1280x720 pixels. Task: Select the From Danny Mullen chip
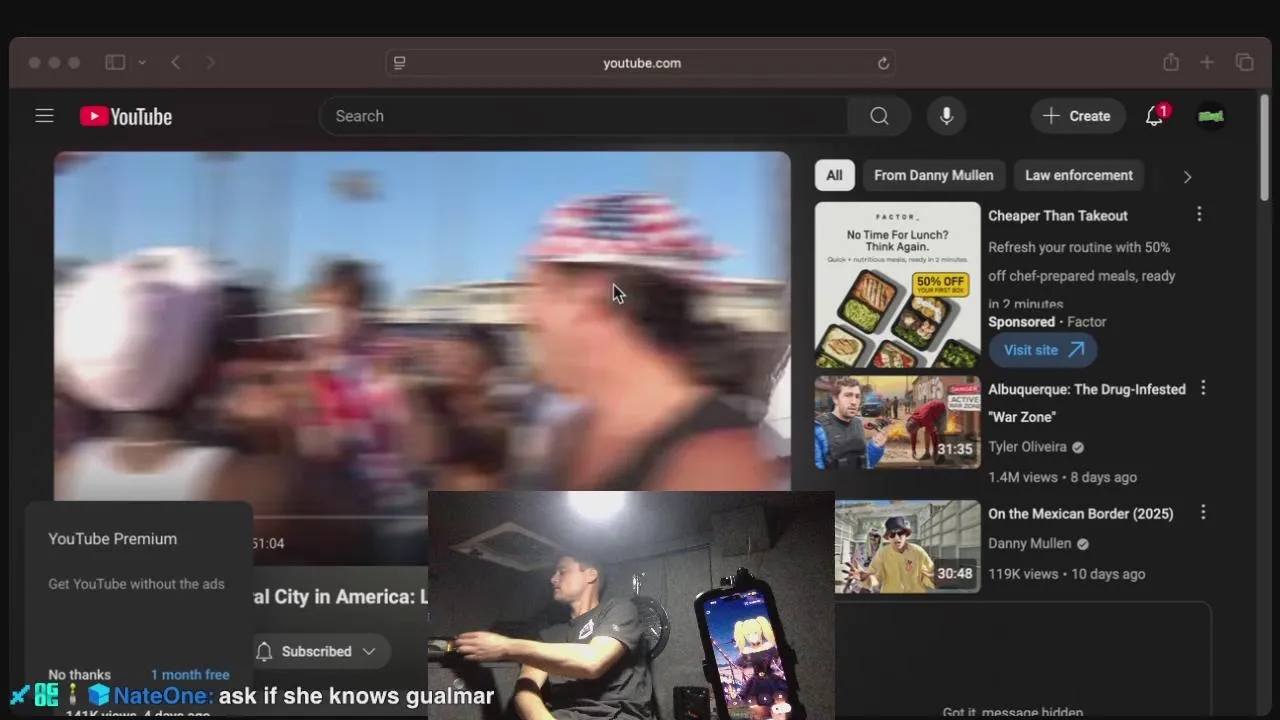(934, 175)
